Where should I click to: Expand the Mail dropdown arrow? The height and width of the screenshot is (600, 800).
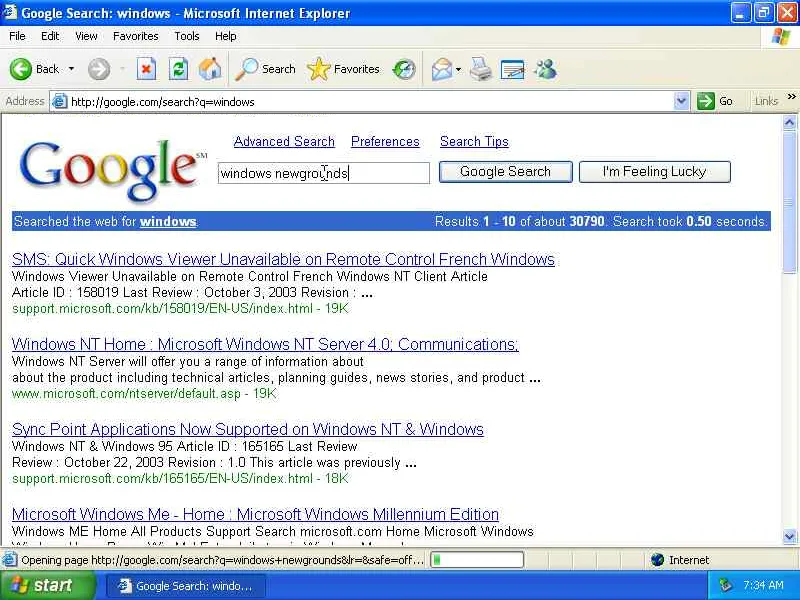[458, 69]
